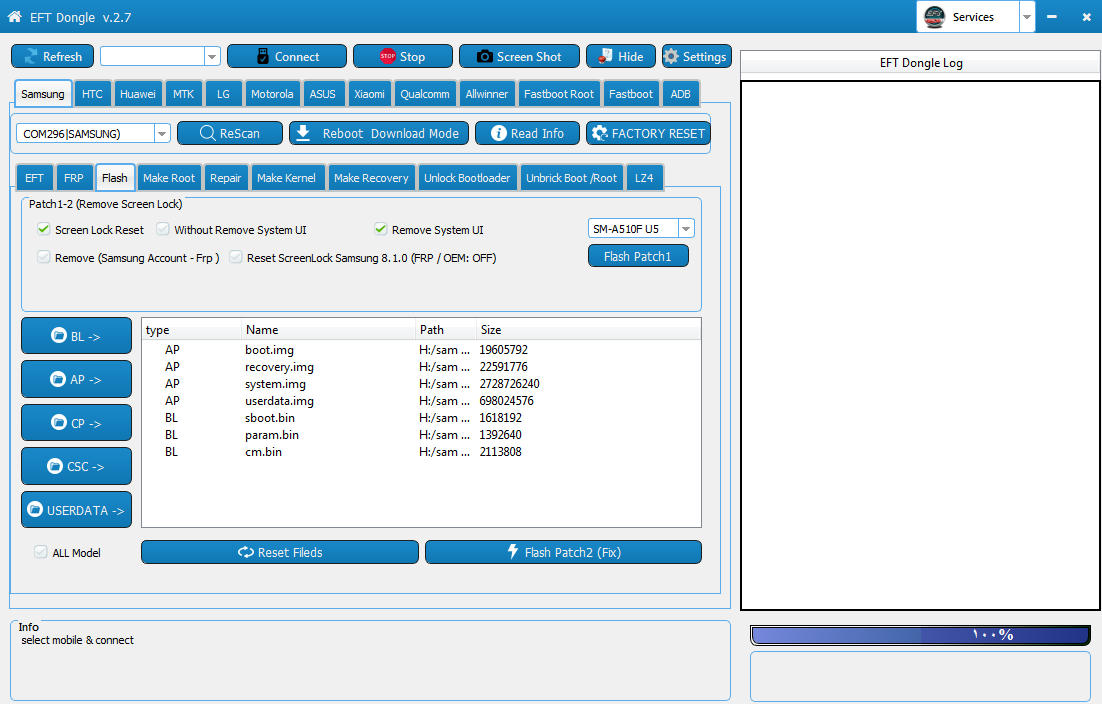This screenshot has width=1102, height=704.
Task: Select the MTK tab
Action: (x=183, y=94)
